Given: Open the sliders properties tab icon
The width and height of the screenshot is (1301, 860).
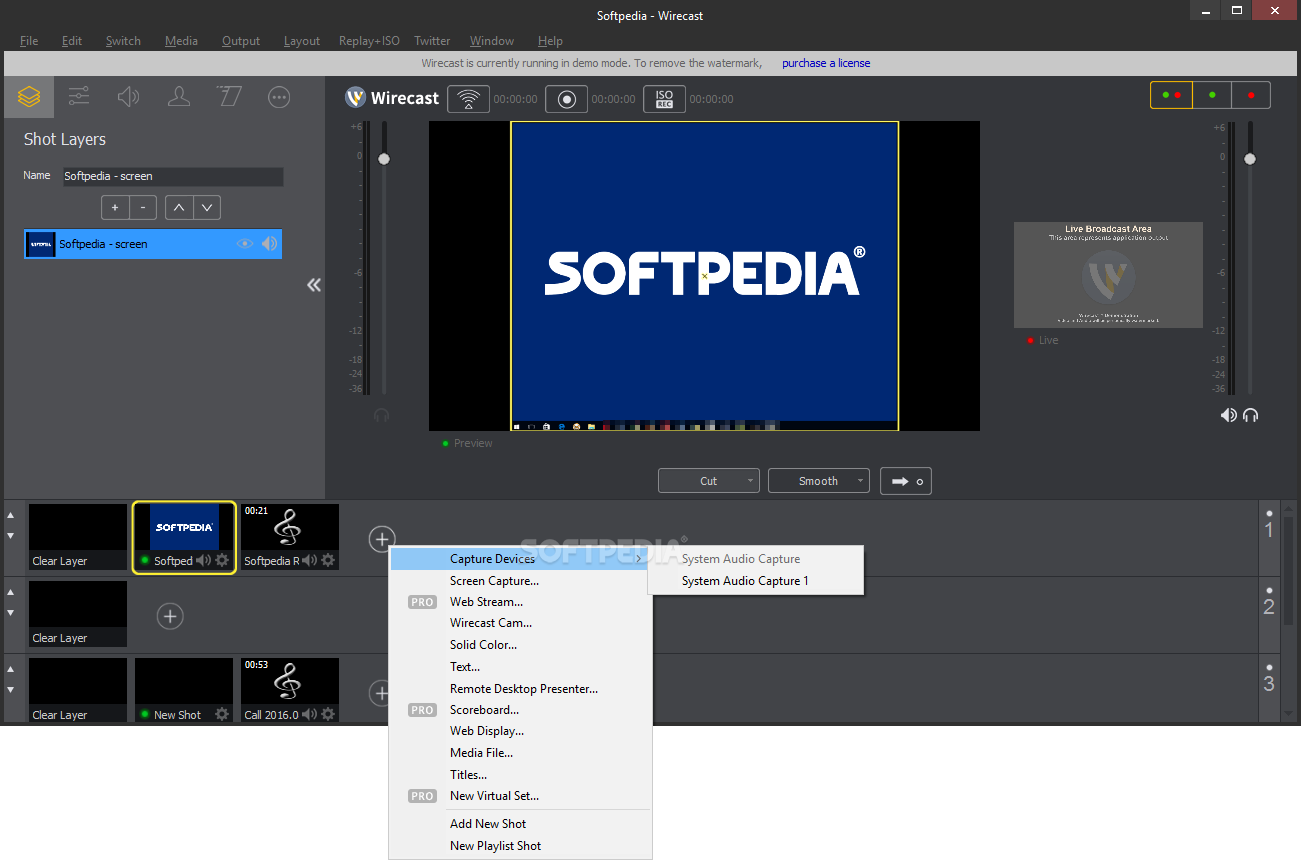Looking at the screenshot, I should [x=79, y=97].
